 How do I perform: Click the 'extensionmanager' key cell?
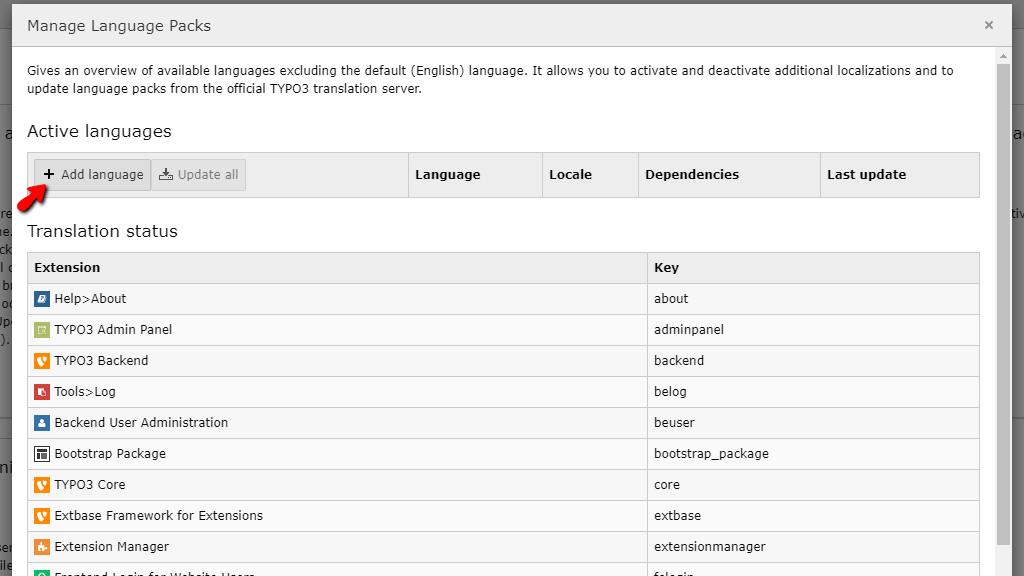tap(813, 547)
